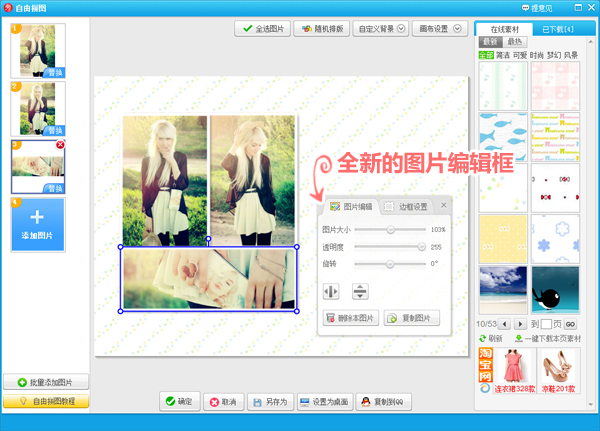Click the 随机排版 random layout button
Viewport: 600px width, 431px height.
coord(321,29)
